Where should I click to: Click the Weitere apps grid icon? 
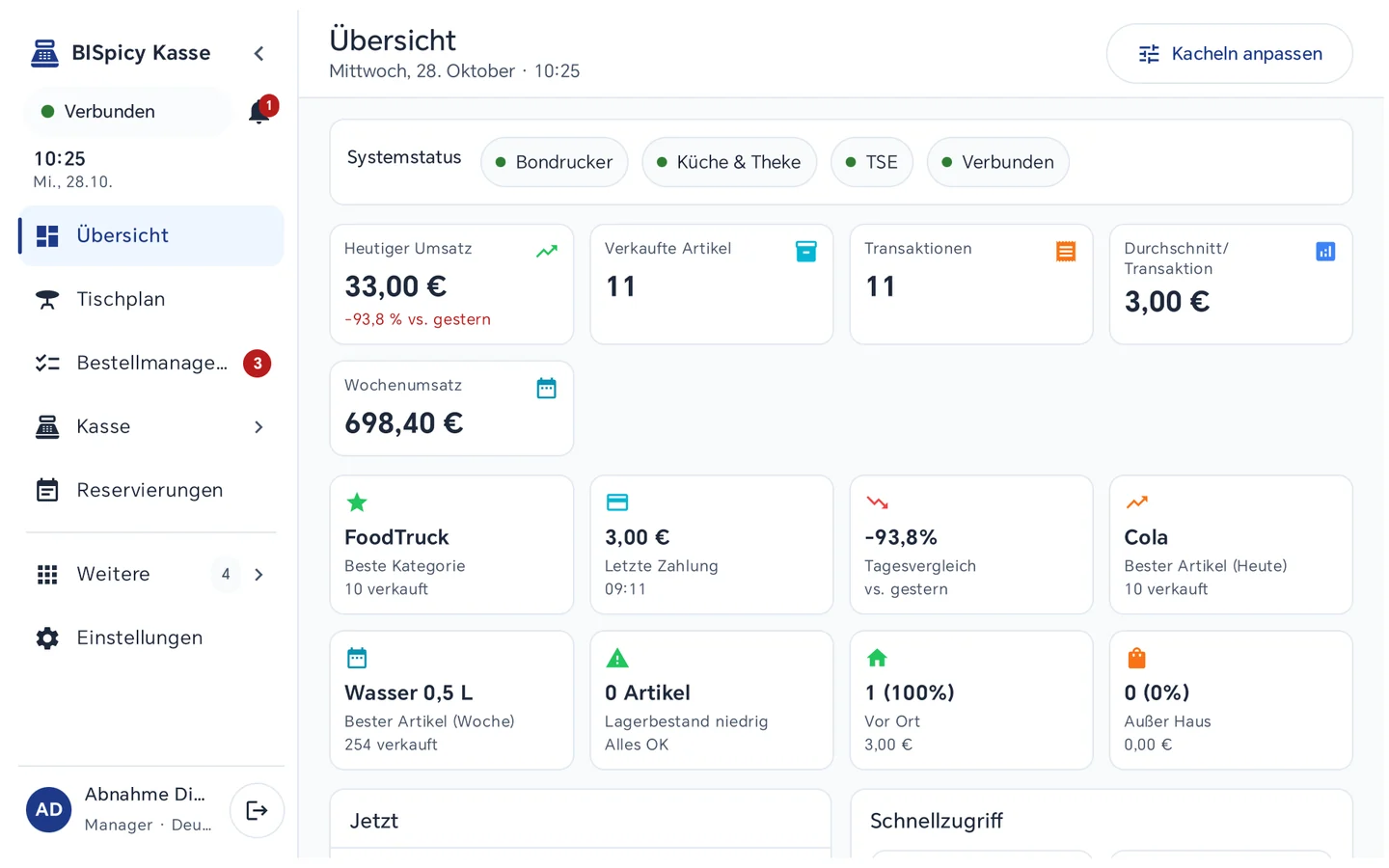(x=47, y=575)
